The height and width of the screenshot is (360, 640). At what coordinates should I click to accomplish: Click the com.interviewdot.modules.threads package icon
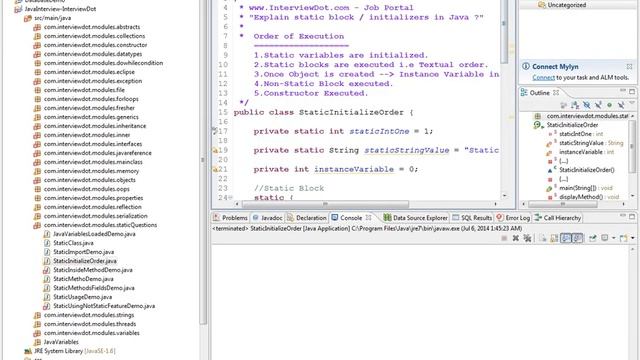coord(37,324)
